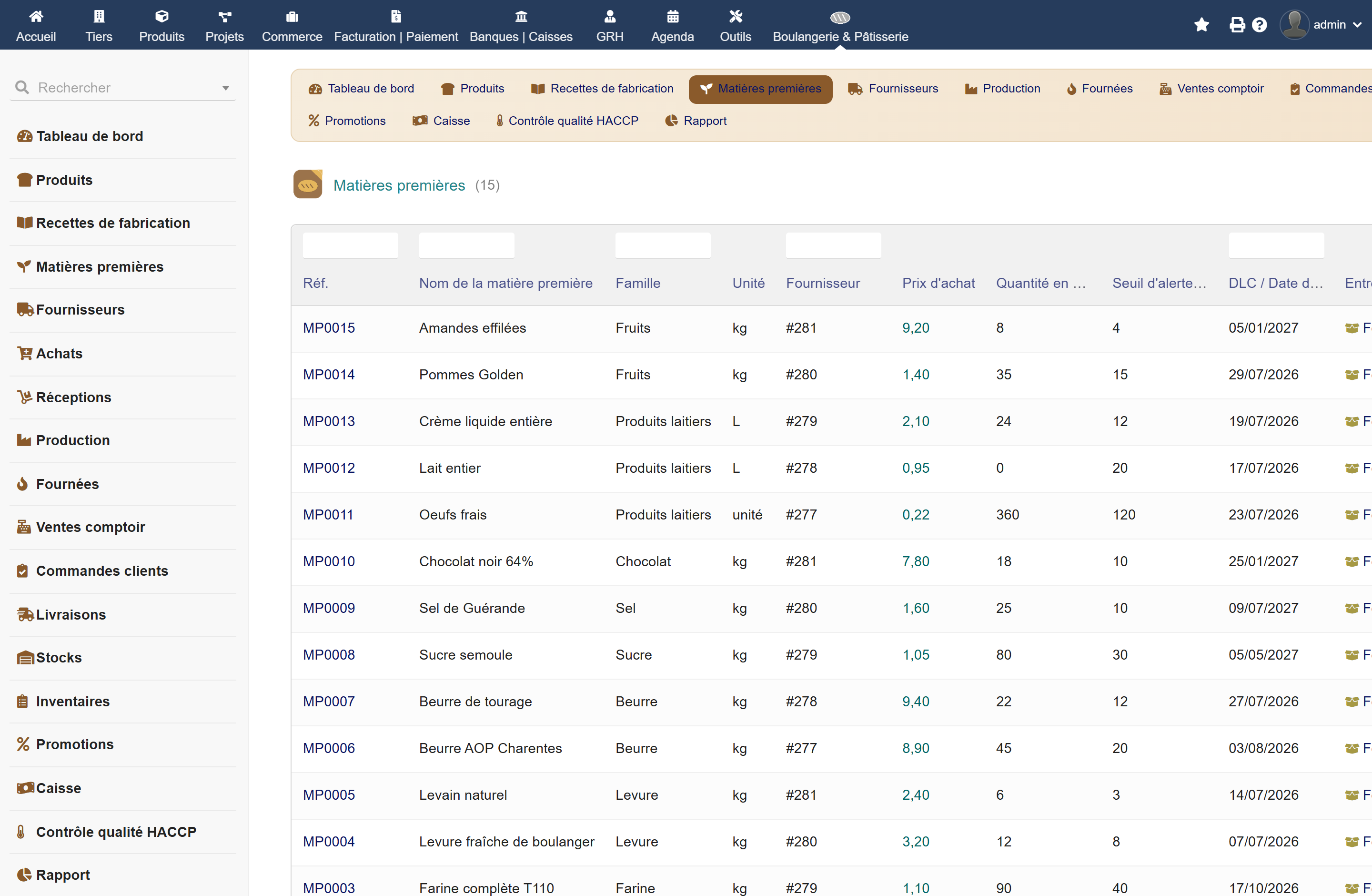Open the Rechercher search dropdown arrow
Screen dimensions: 1372x896
pyautogui.click(x=225, y=88)
